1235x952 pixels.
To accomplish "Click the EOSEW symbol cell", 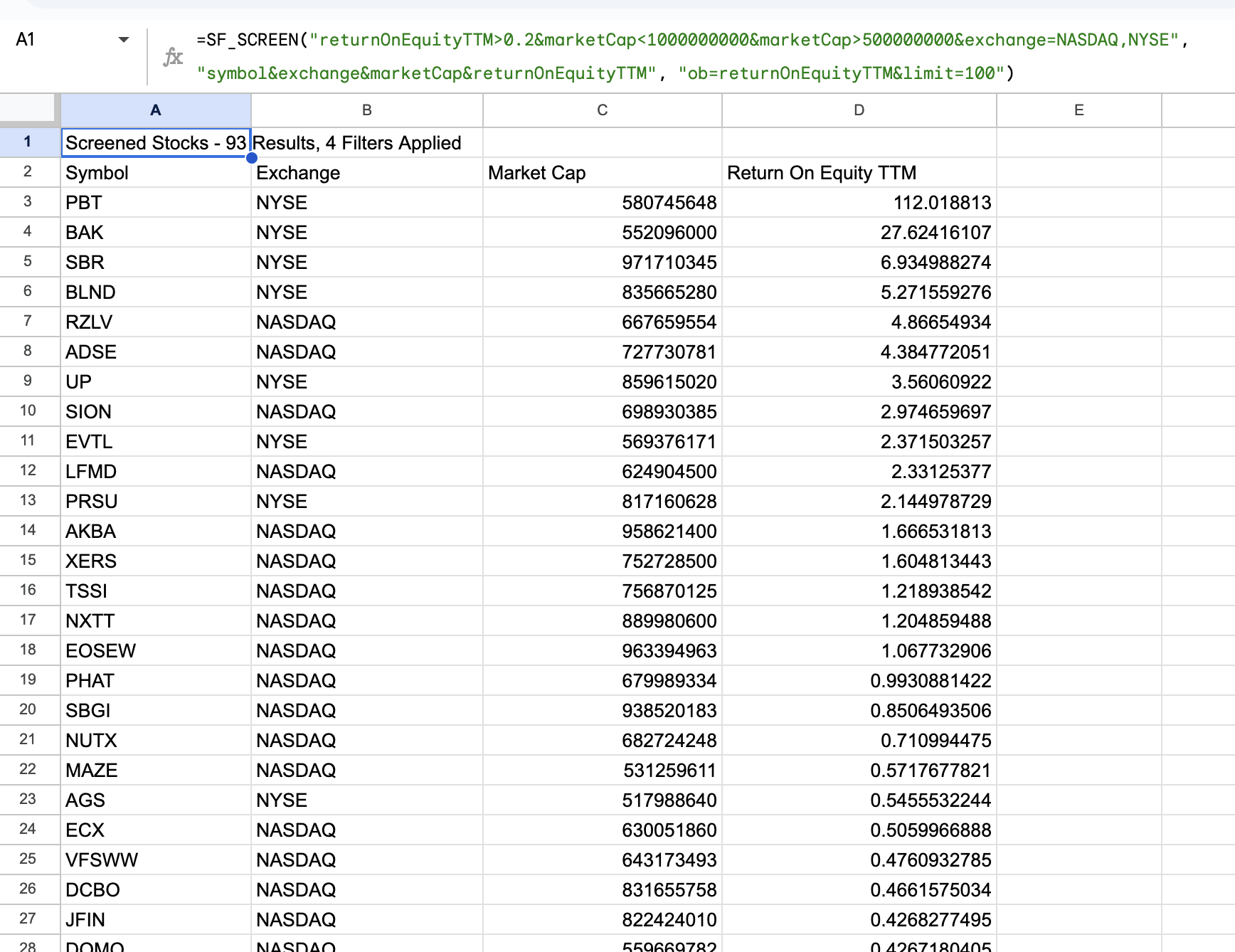I will click(156, 651).
